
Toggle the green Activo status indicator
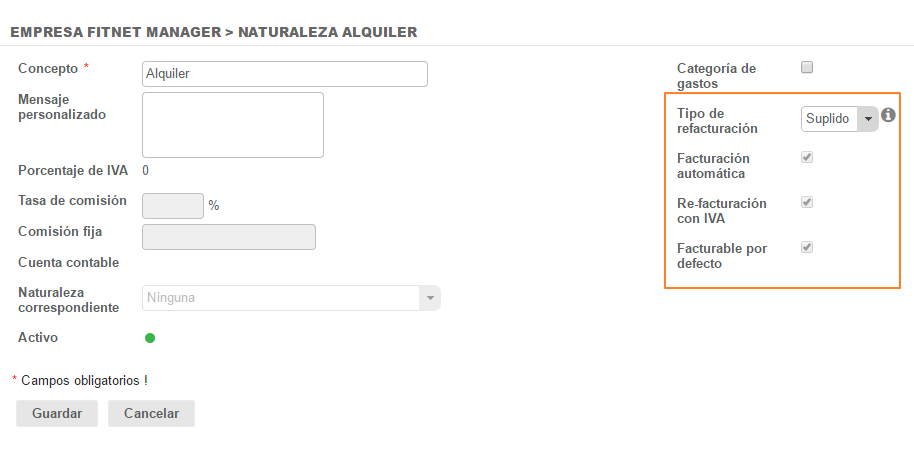pos(150,338)
